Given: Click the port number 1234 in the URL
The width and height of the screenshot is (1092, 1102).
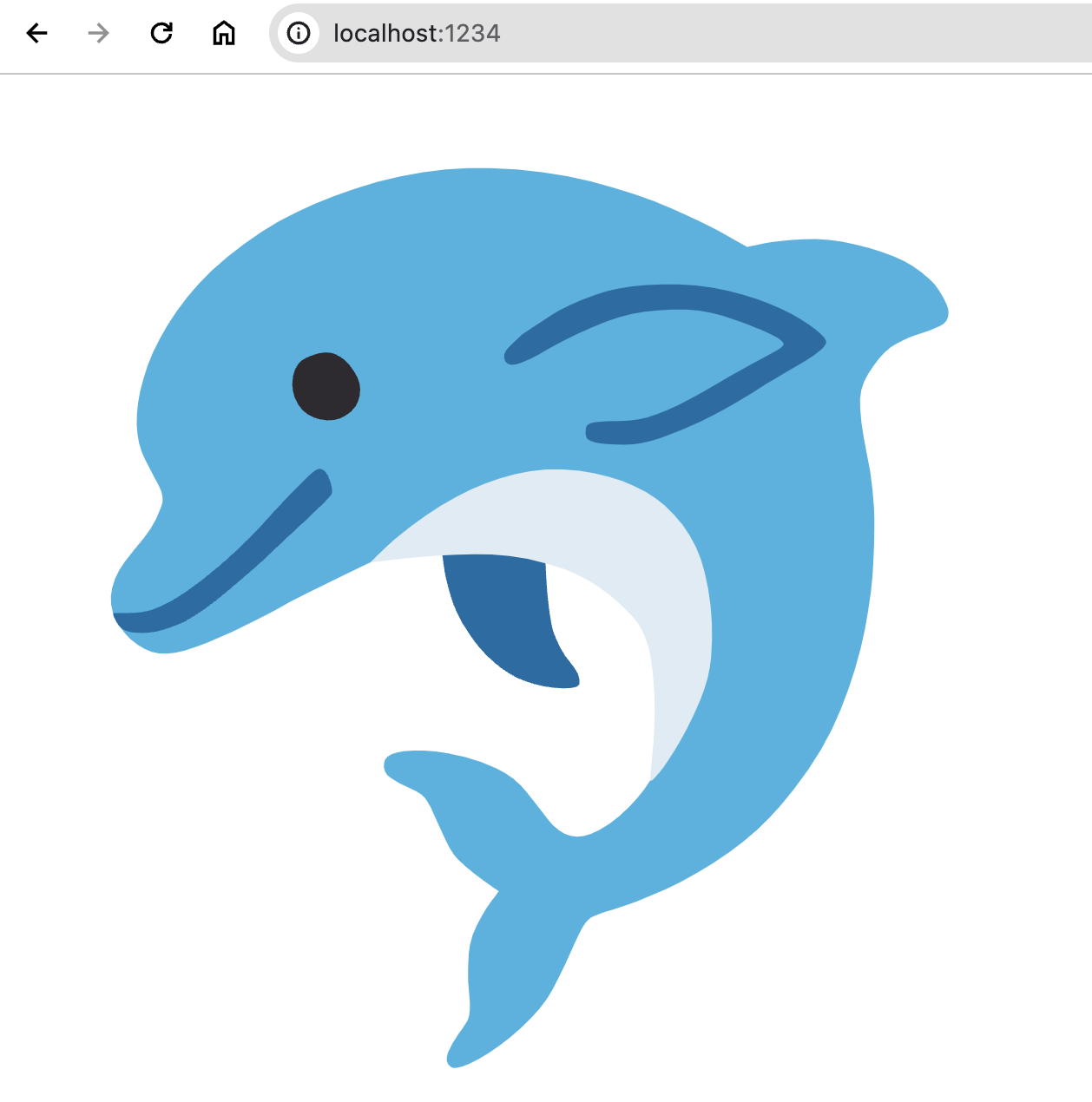Looking at the screenshot, I should (x=473, y=34).
